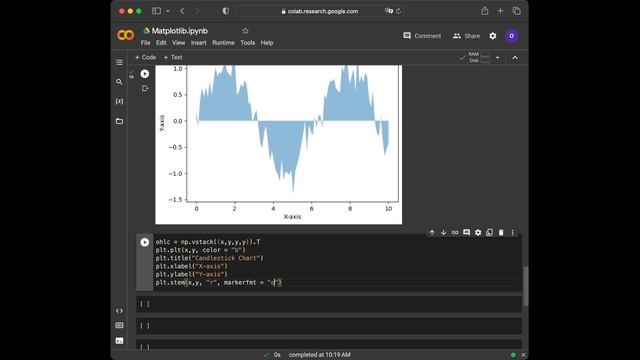Move the cell up
The width and height of the screenshot is (640, 360).
click(x=432, y=233)
